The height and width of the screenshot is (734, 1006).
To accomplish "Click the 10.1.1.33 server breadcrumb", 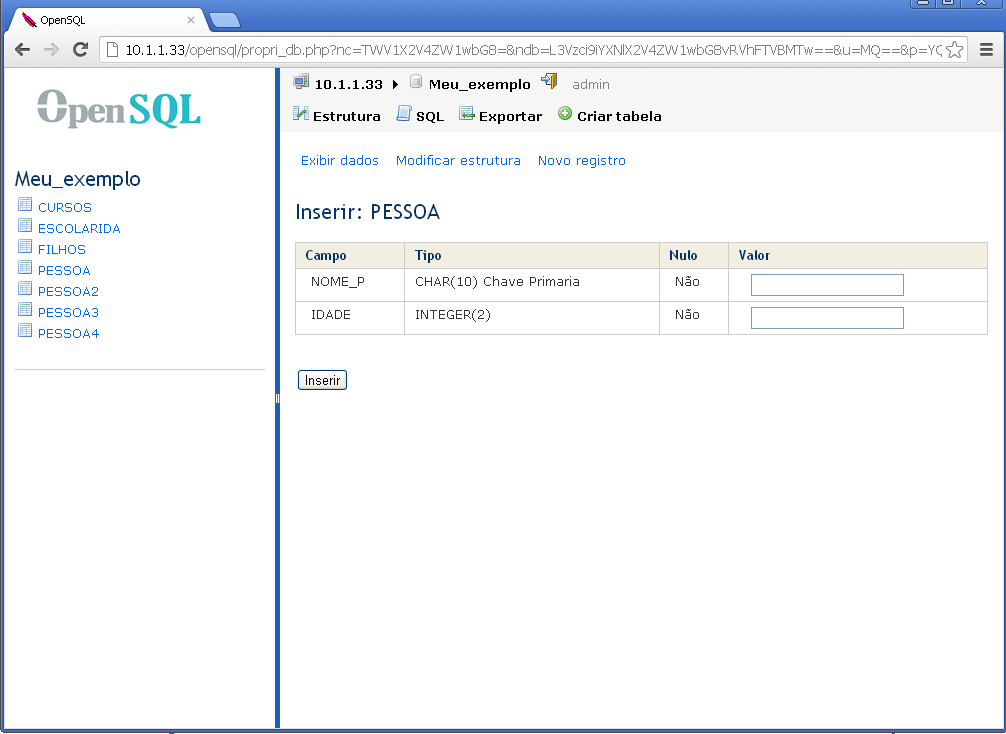I will coord(348,84).
